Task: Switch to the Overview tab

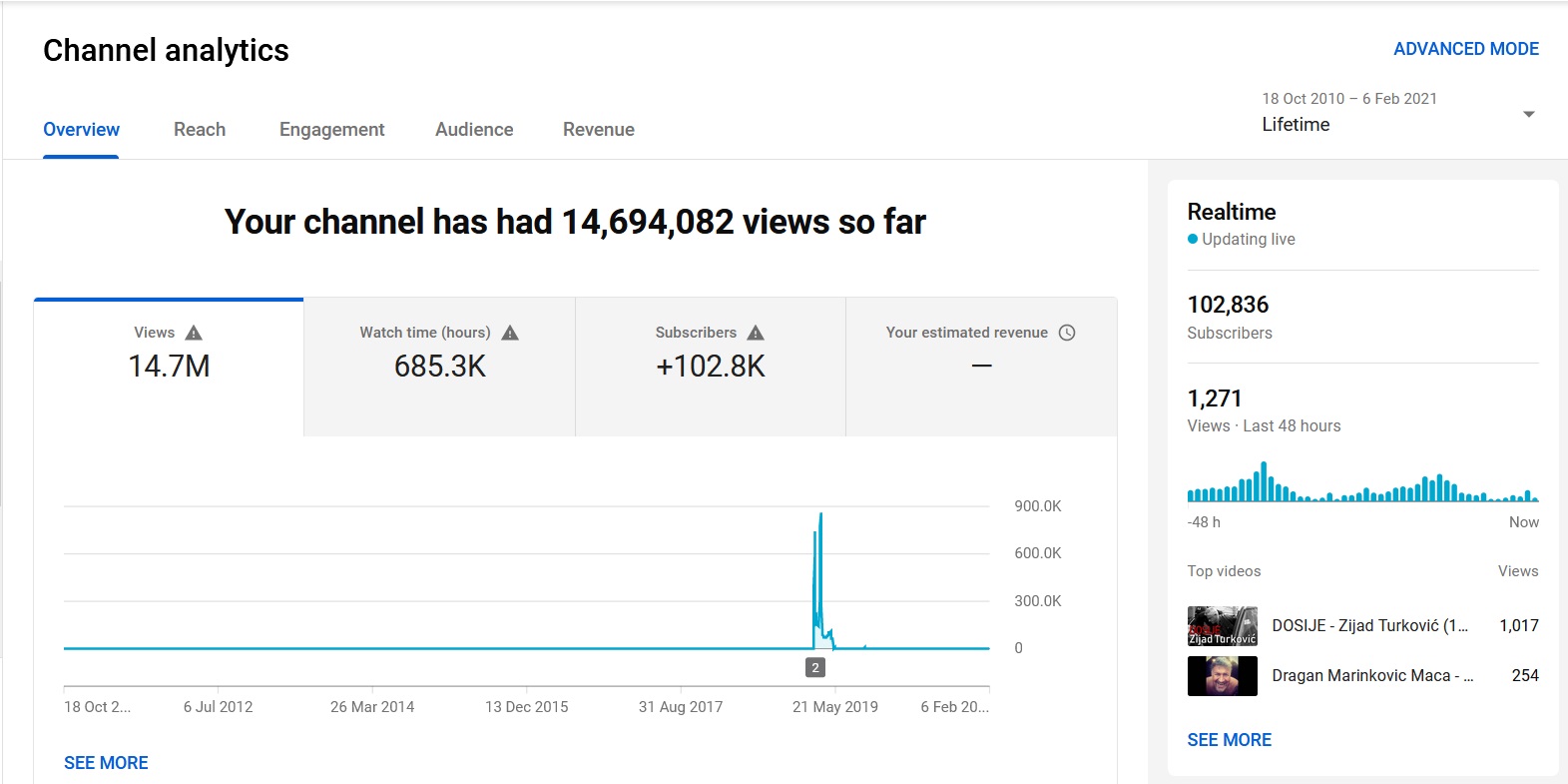Action: tap(81, 129)
